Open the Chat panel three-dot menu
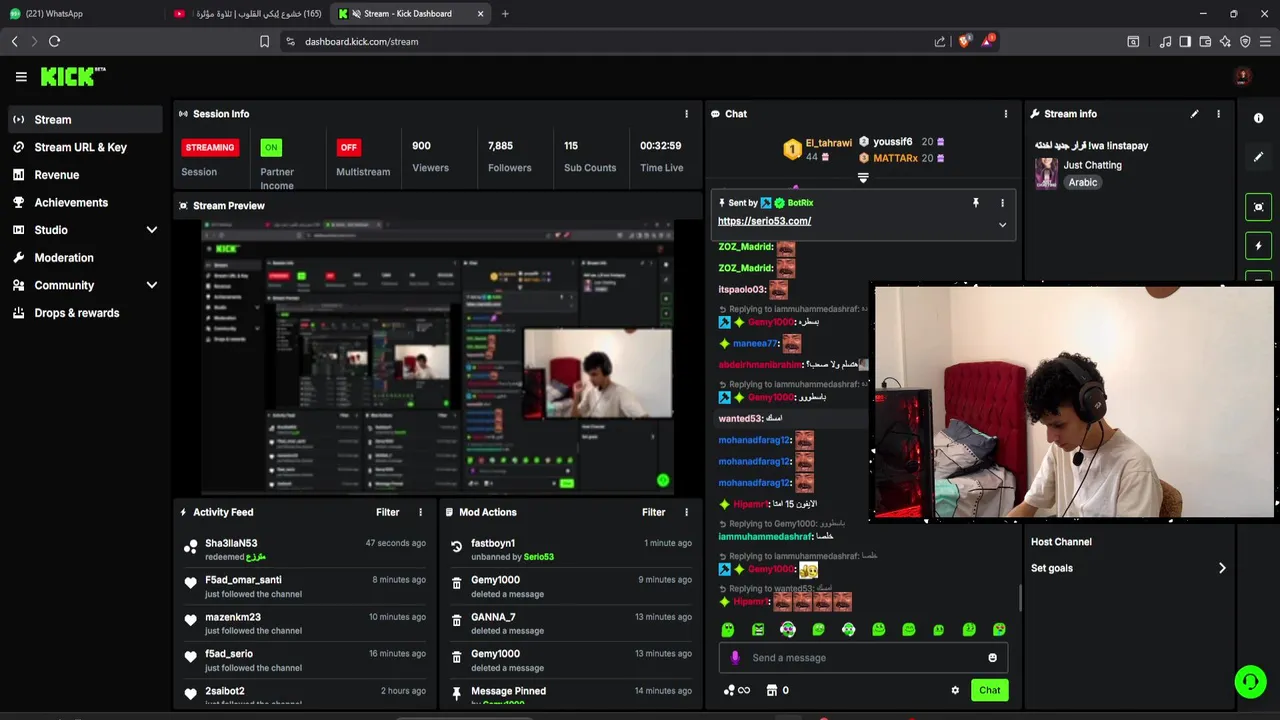The image size is (1280, 720). point(1006,114)
